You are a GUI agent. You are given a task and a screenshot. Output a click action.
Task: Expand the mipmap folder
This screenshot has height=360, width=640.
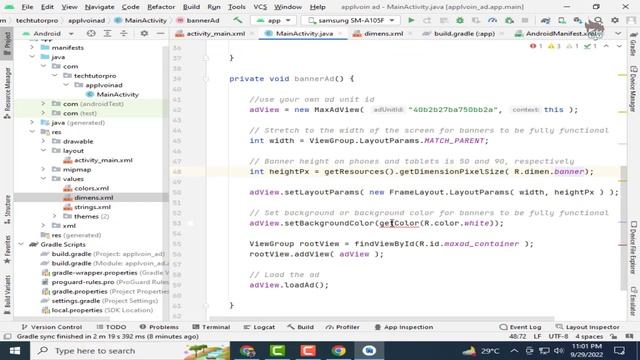click(44, 169)
